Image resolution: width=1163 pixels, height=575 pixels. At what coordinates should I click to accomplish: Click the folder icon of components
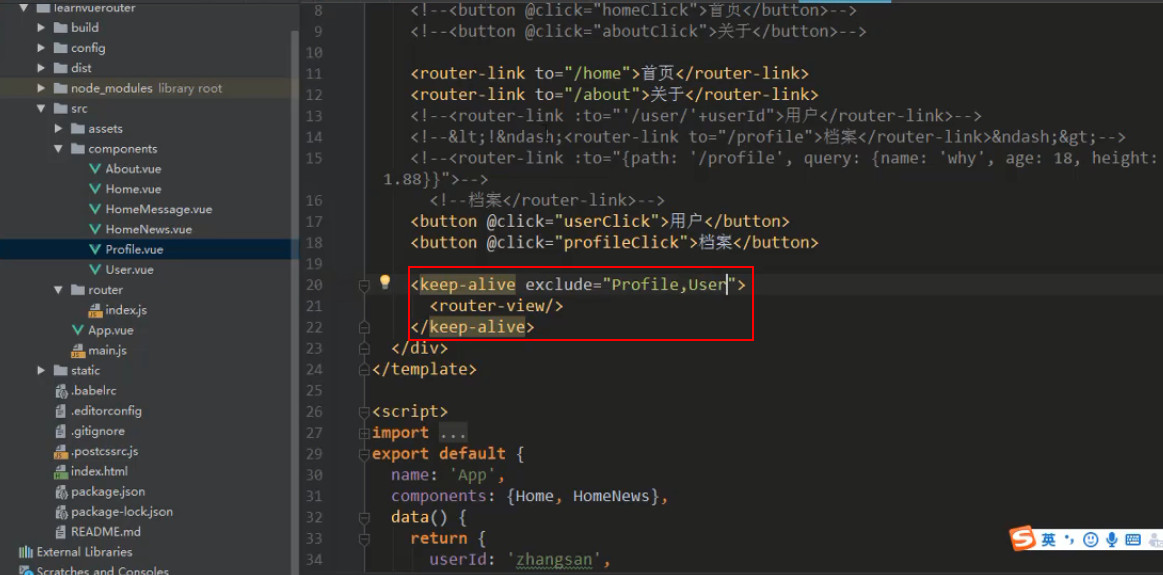[x=77, y=148]
